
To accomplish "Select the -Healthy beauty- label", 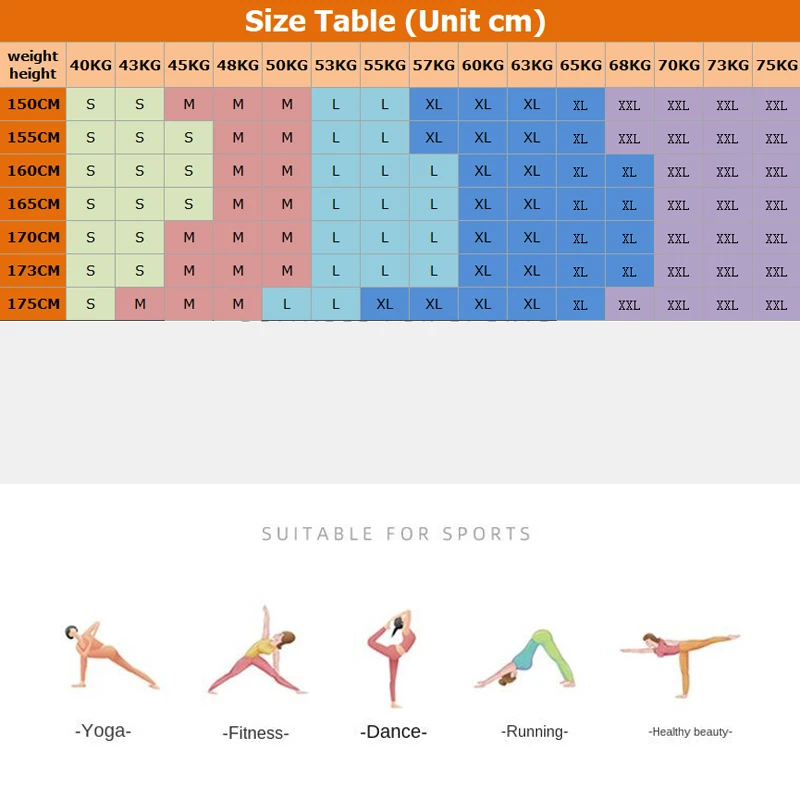I will coord(690,732).
